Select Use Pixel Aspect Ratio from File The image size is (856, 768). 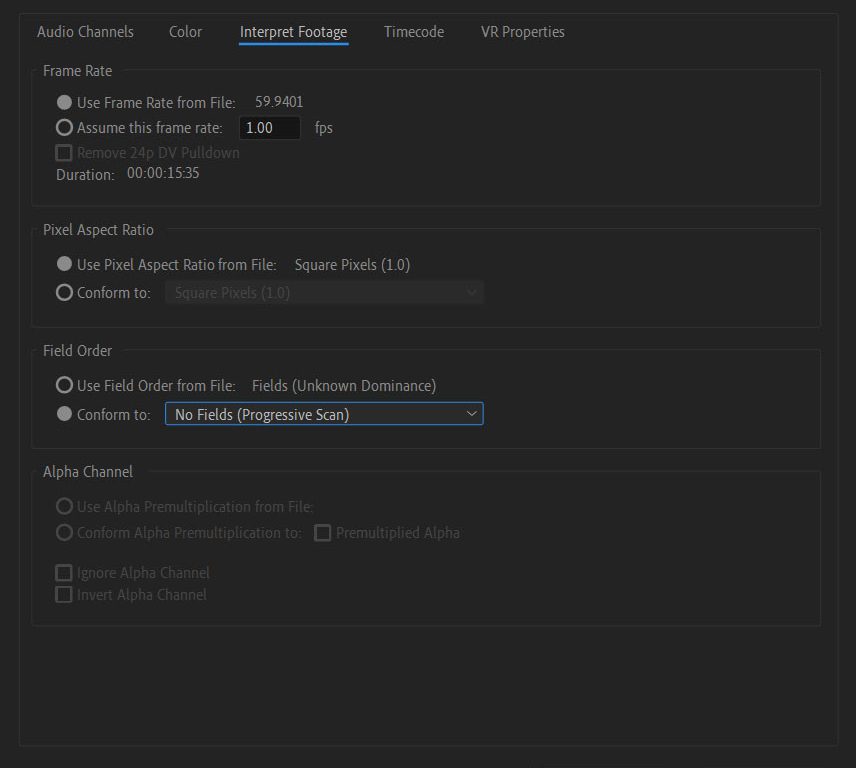[65, 265]
